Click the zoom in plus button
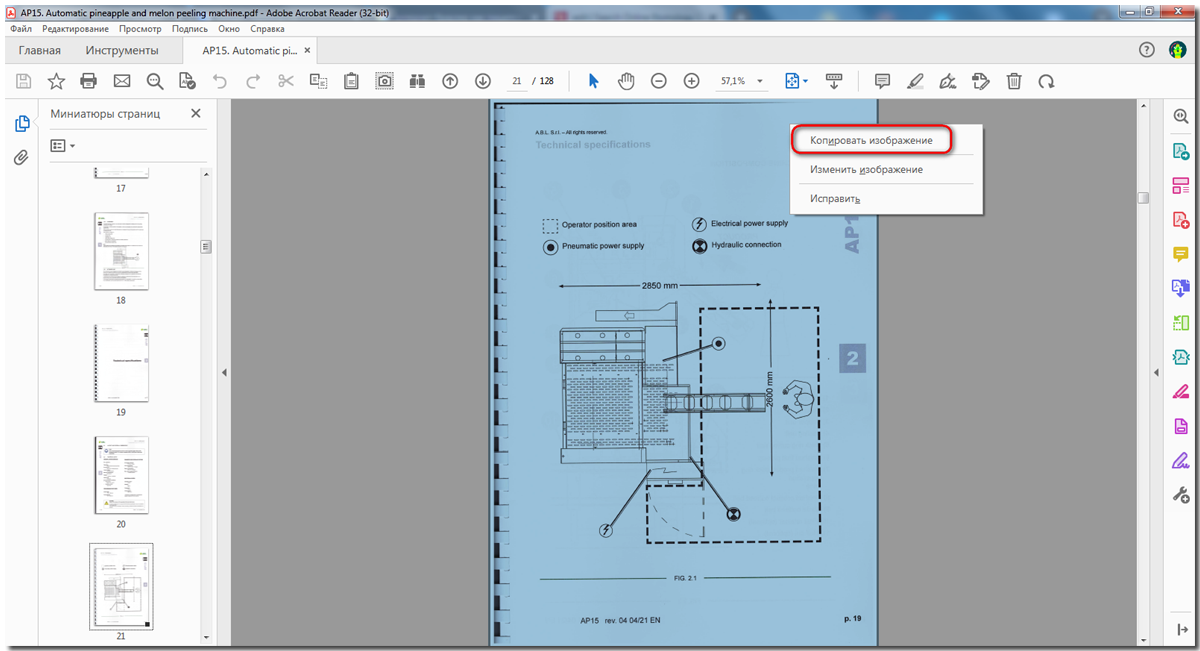1200x651 pixels. tap(691, 81)
